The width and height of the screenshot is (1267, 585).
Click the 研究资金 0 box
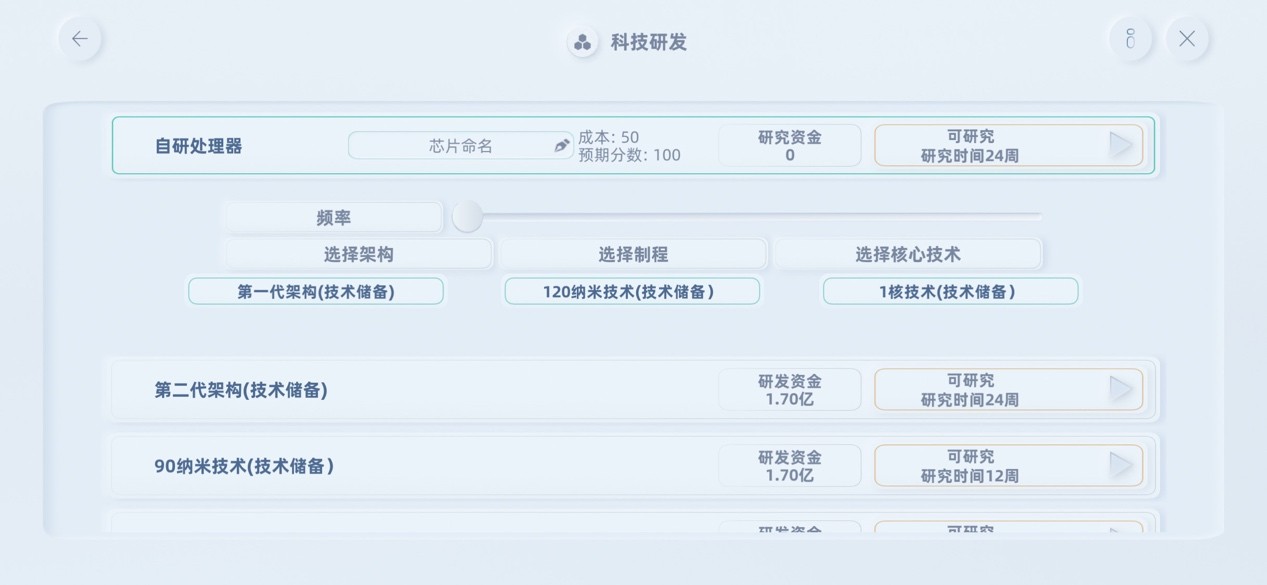(790, 146)
